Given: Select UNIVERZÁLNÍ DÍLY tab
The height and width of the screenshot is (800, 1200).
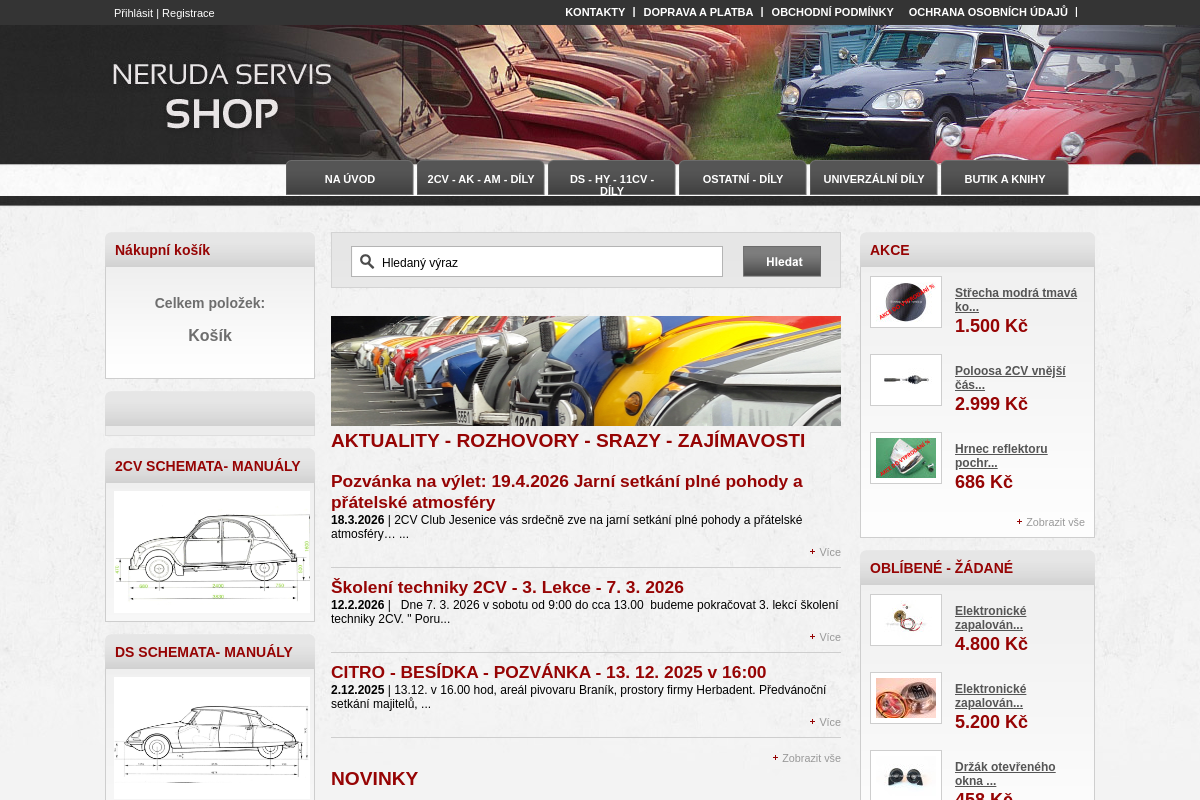Looking at the screenshot, I should coord(874,179).
